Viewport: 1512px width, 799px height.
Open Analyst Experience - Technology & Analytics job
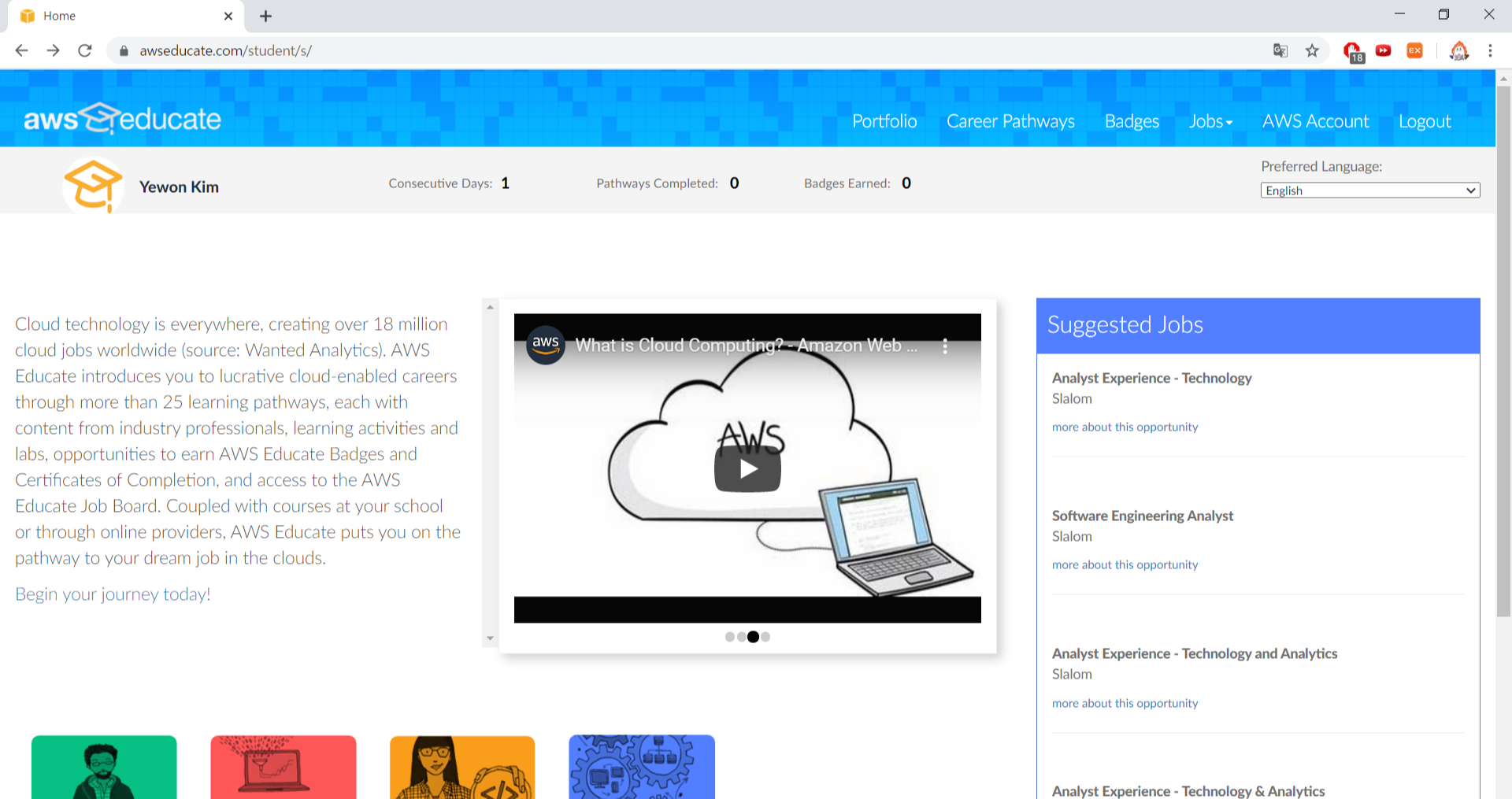tap(1188, 791)
